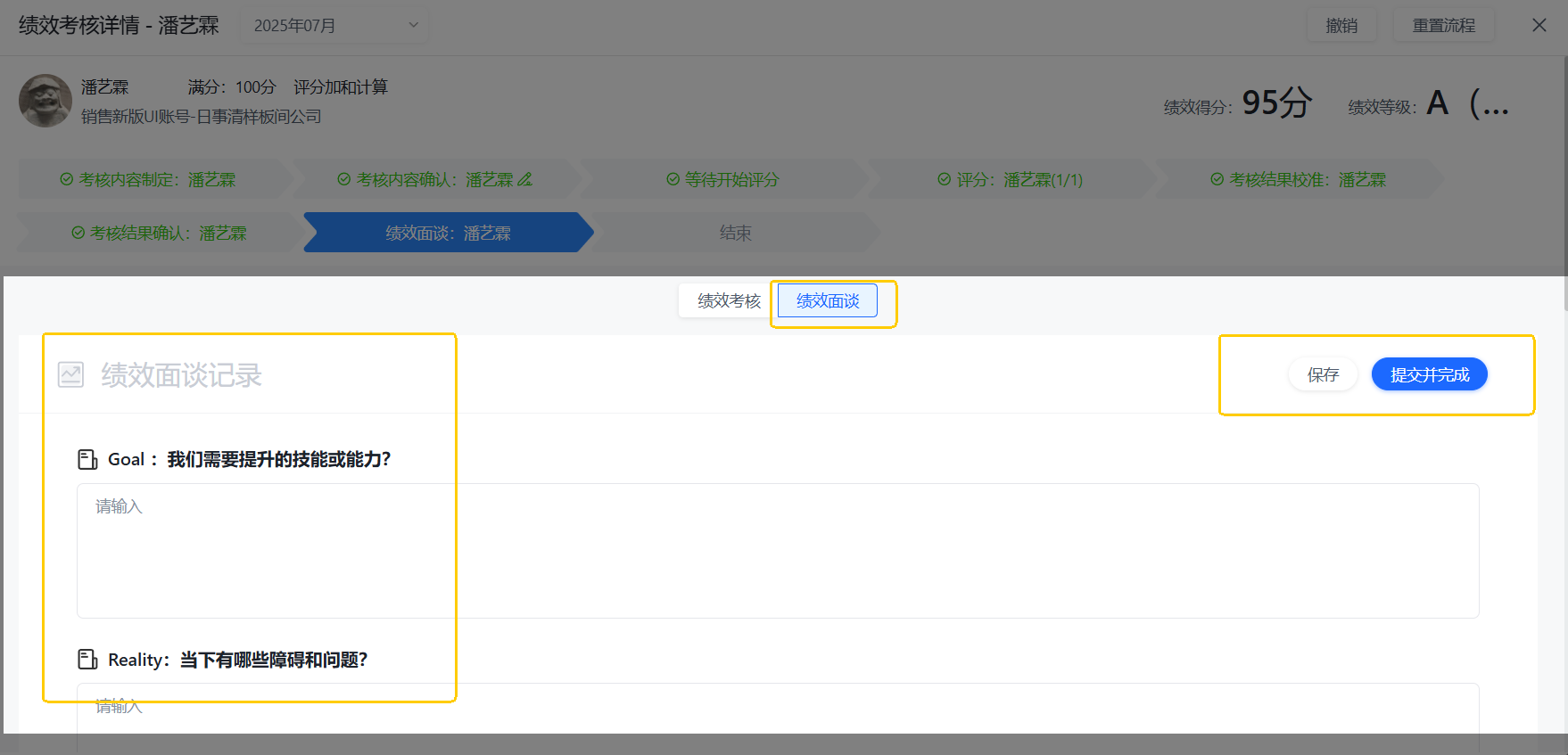
Task: Click the chart icon beside 绩效面谈记录
Action: [x=70, y=374]
